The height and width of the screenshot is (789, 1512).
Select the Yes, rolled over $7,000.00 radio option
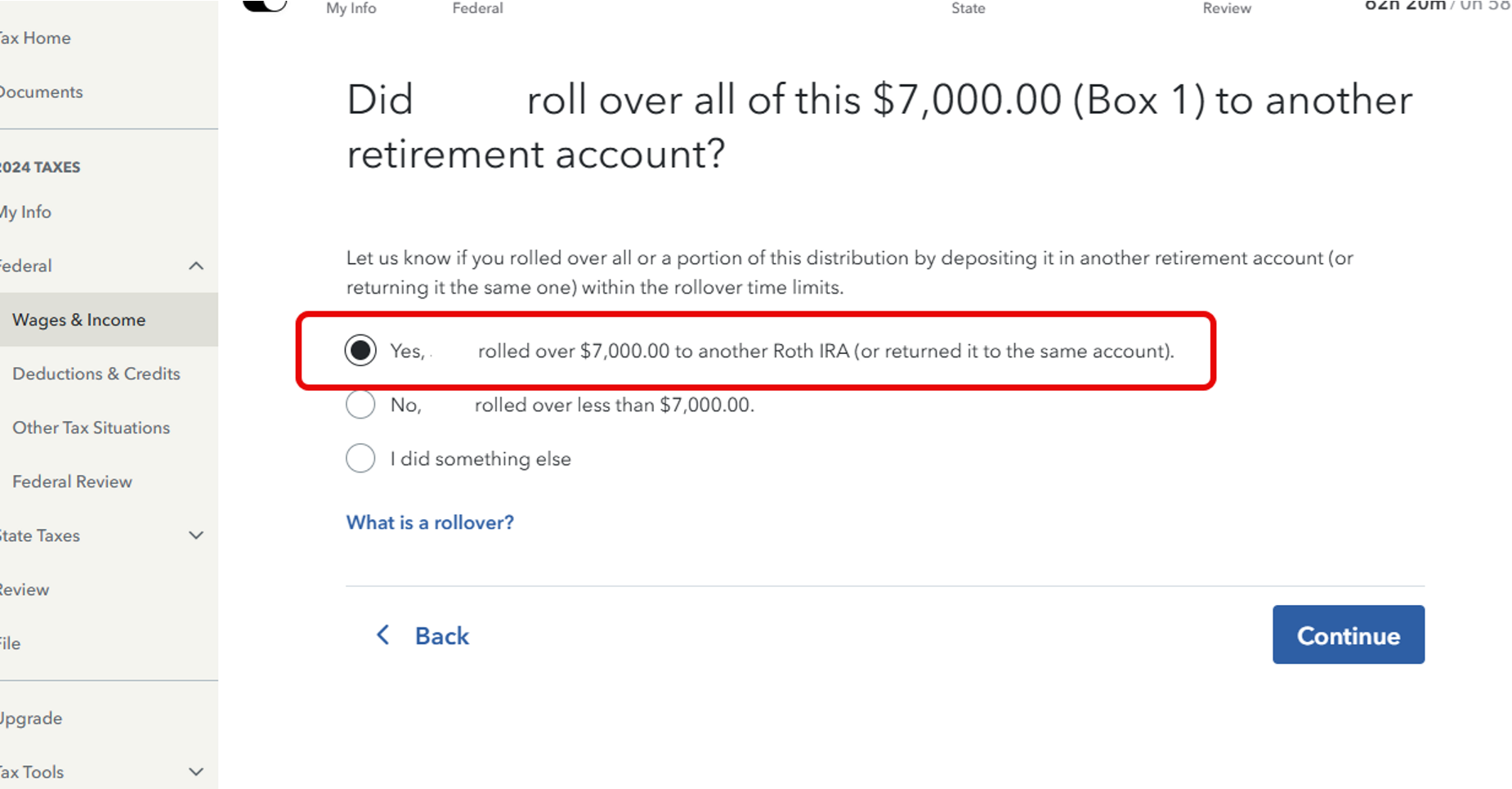point(360,351)
